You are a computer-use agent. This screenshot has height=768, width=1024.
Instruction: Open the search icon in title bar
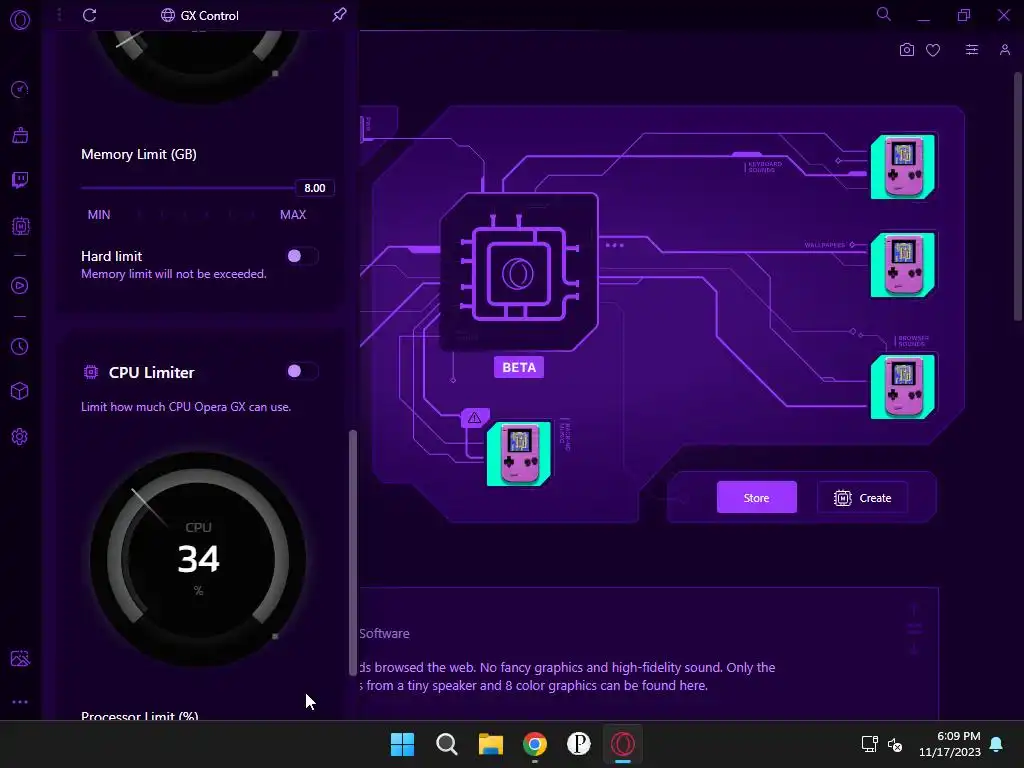click(884, 14)
